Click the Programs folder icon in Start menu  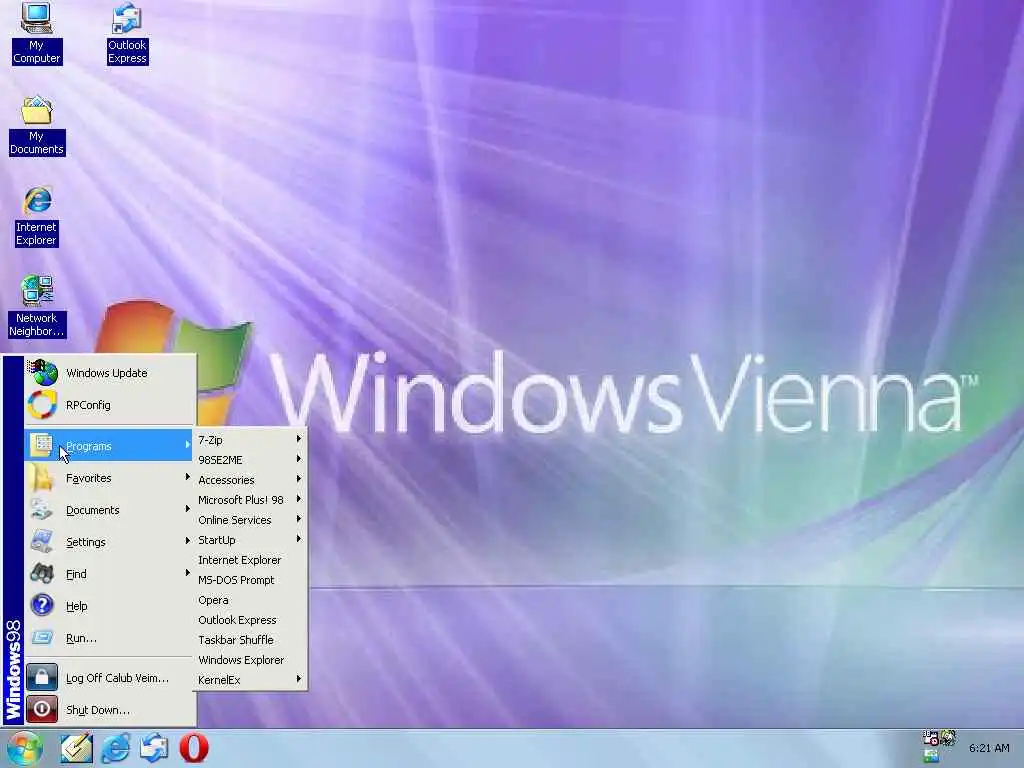(x=42, y=445)
